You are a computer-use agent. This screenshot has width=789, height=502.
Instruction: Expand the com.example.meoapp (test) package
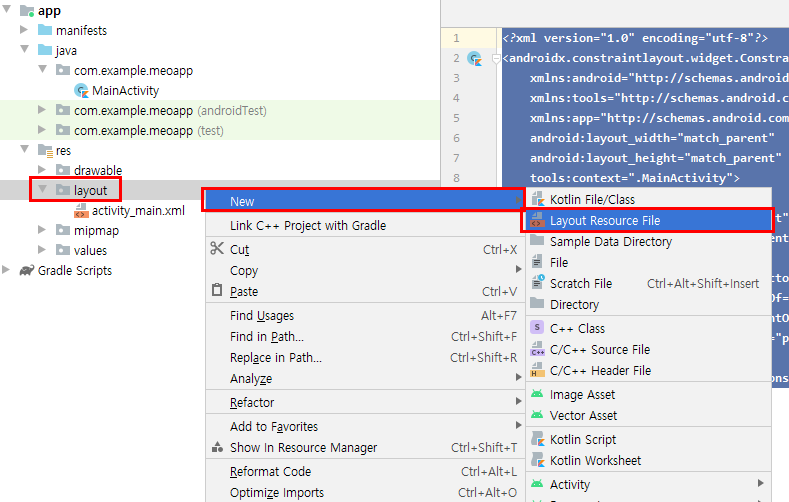[42, 130]
